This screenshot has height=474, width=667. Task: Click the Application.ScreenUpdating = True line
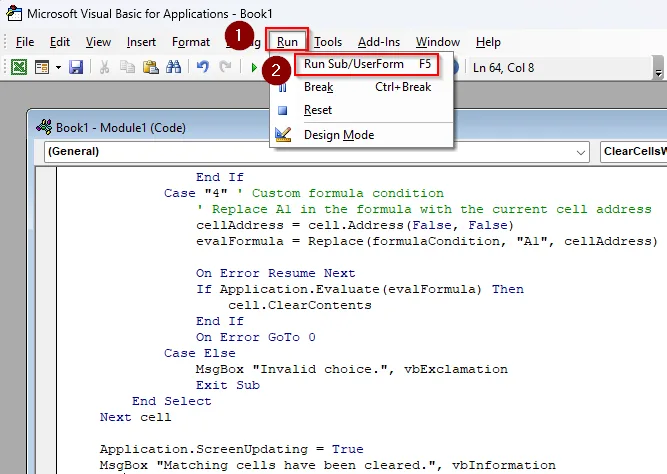[231, 449]
